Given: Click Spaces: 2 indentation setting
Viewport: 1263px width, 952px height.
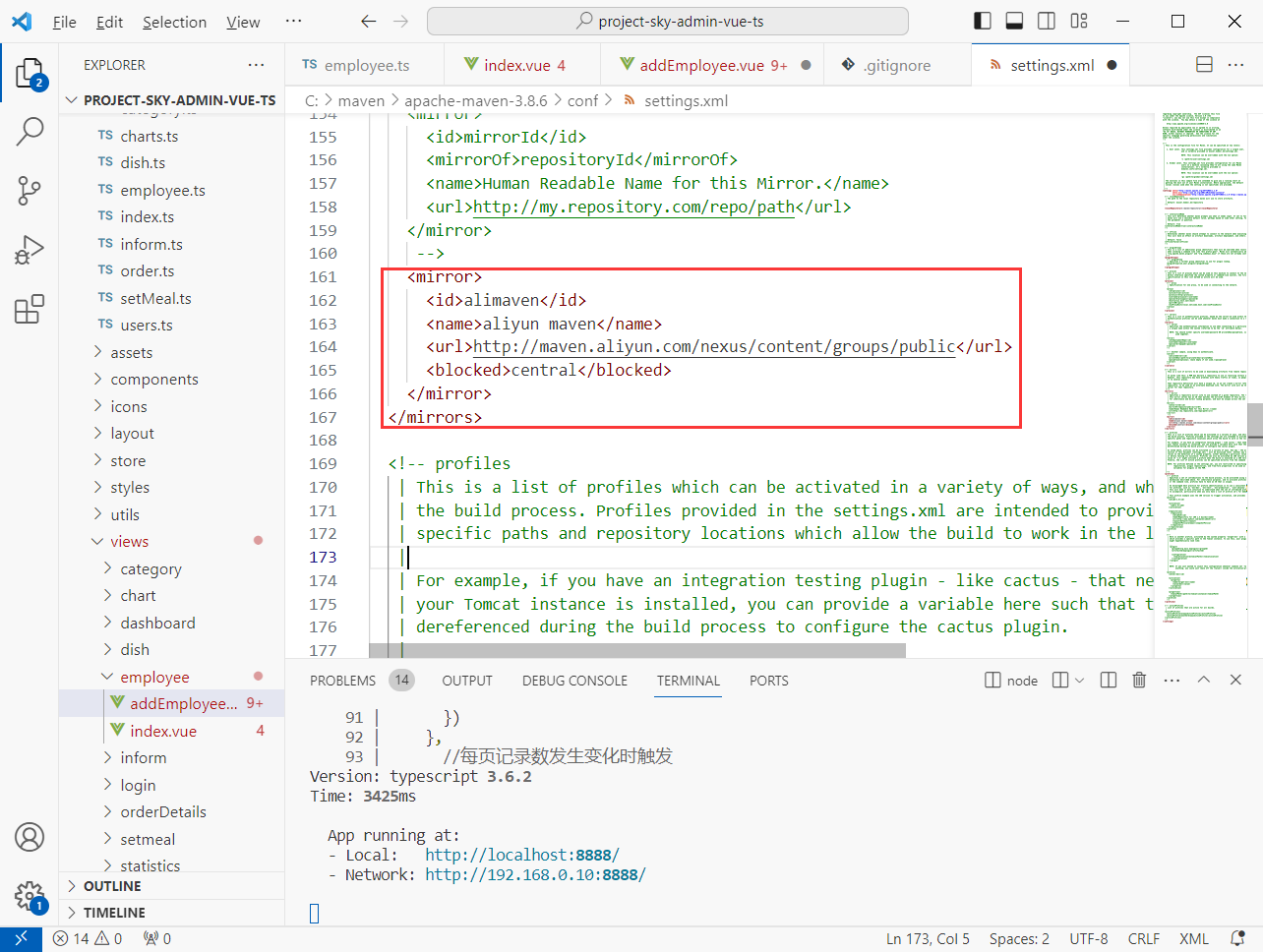Looking at the screenshot, I should (1019, 938).
